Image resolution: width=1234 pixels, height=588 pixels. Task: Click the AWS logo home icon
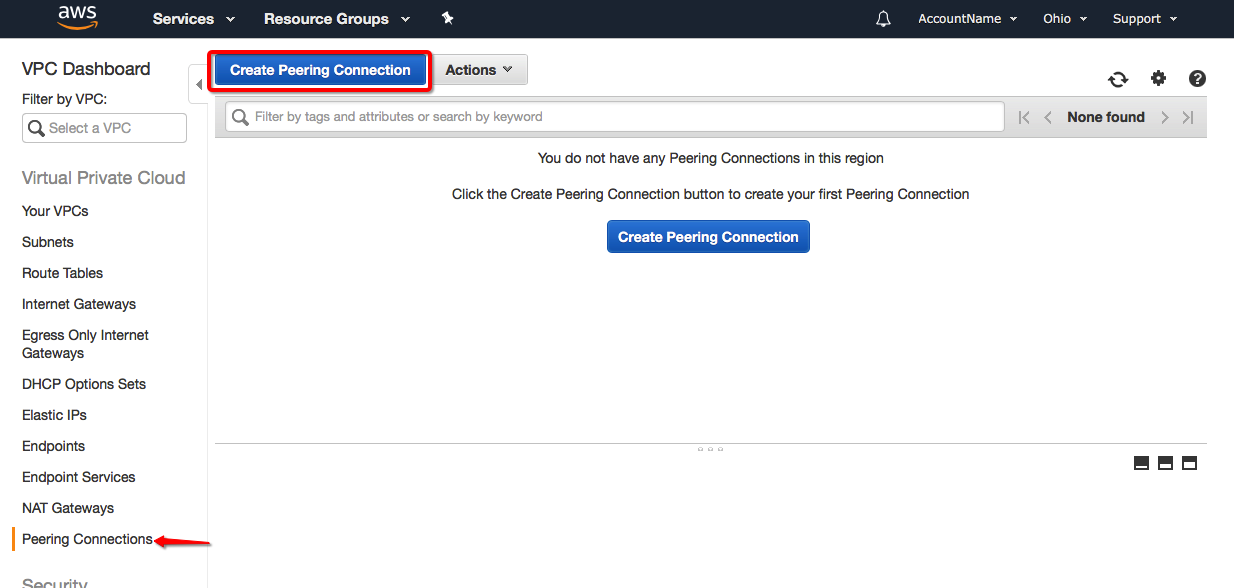[77, 17]
